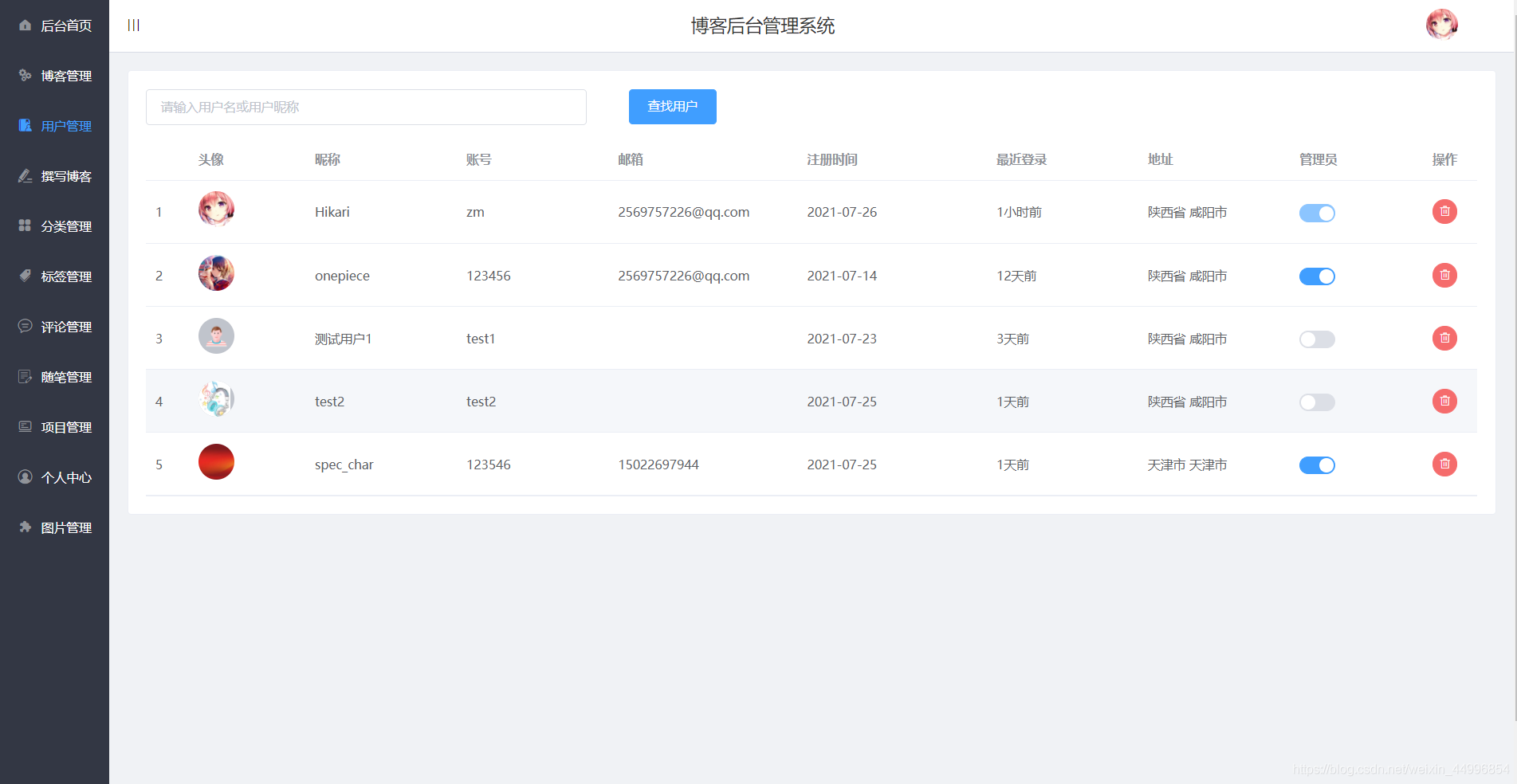Disable admin switch for spec_char
The image size is (1517, 784).
click(x=1317, y=465)
